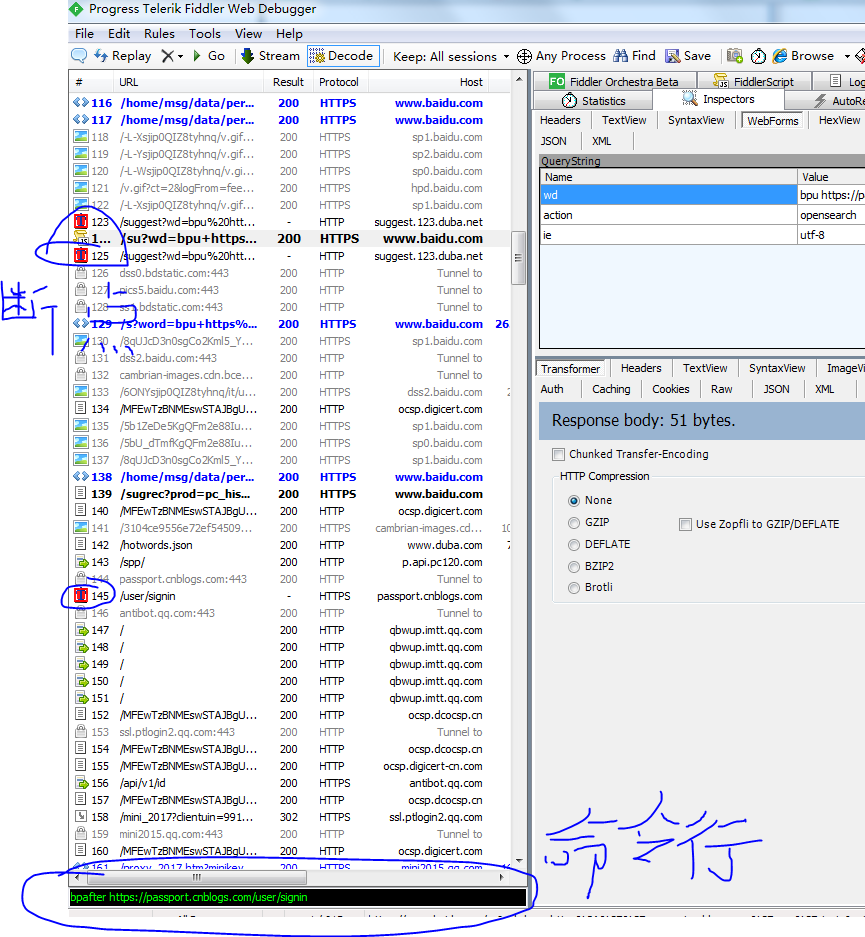Select the Transformer response tab
The image size is (865, 937).
pyautogui.click(x=570, y=369)
